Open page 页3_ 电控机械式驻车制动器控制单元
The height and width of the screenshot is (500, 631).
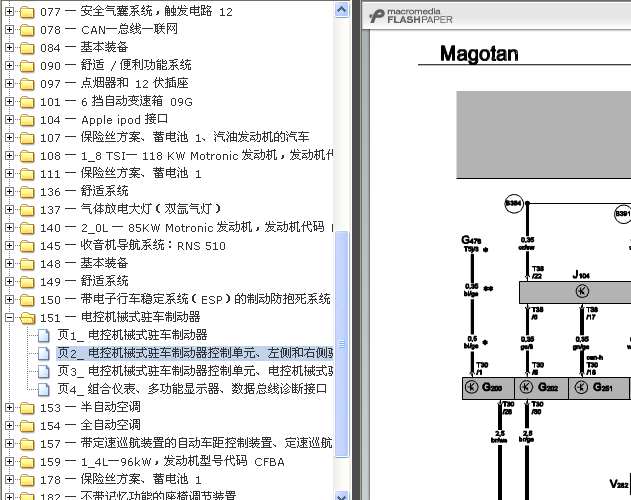(x=195, y=371)
